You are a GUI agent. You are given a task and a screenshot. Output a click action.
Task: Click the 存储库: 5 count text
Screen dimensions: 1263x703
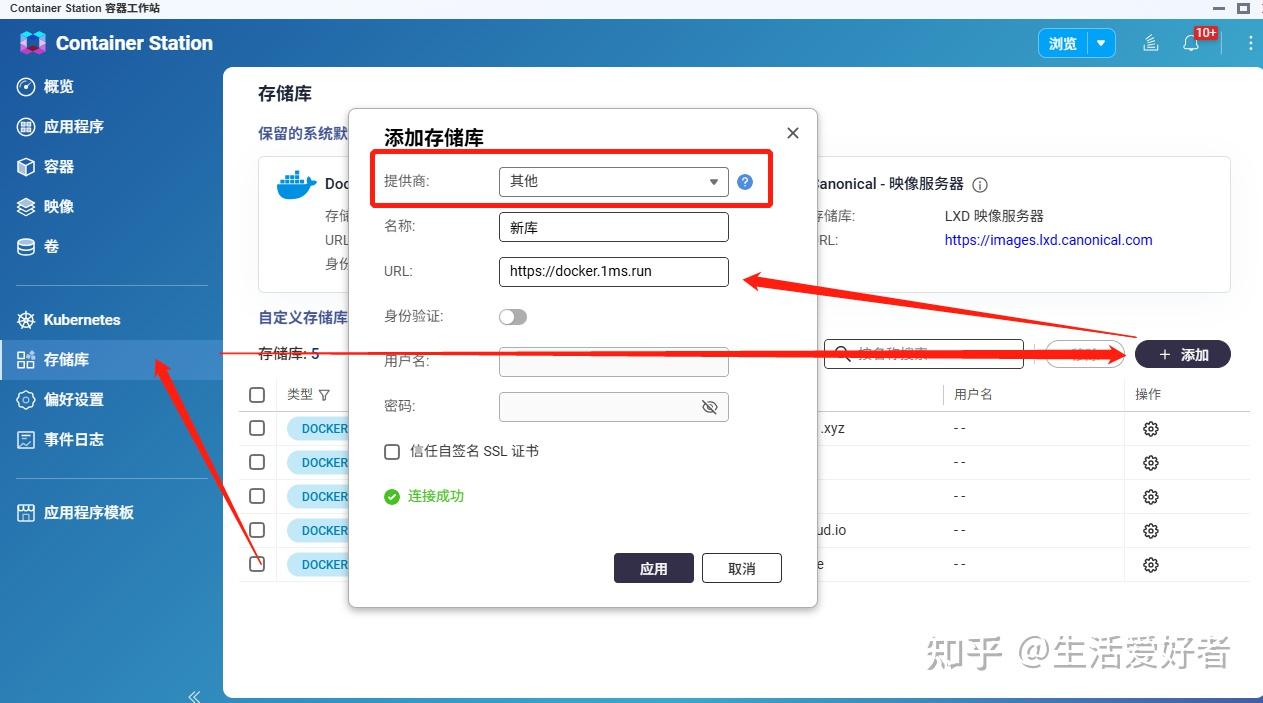coord(289,354)
